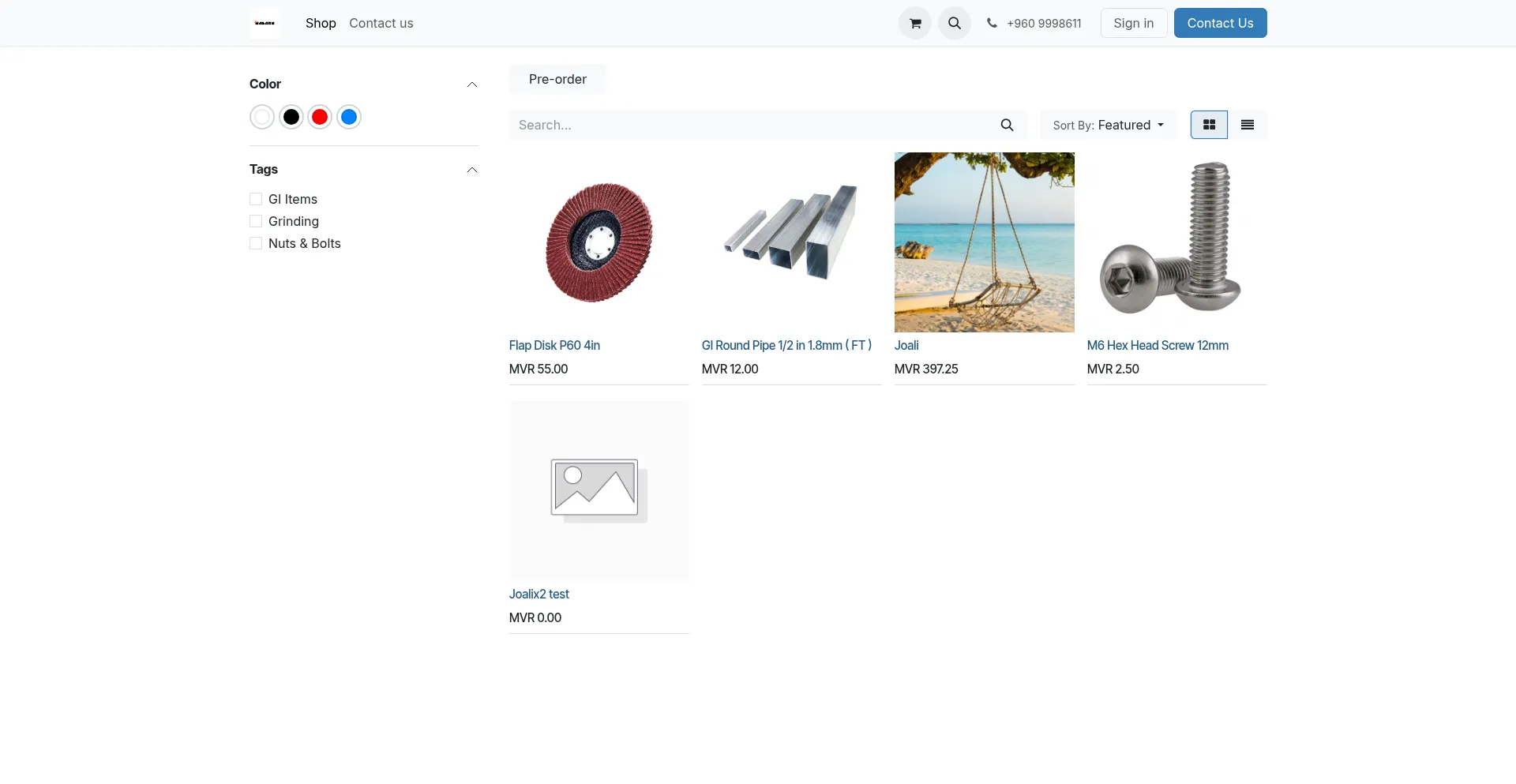The height and width of the screenshot is (784, 1516).
Task: Check the Nuts & Bolts tag filter
Action: click(256, 243)
